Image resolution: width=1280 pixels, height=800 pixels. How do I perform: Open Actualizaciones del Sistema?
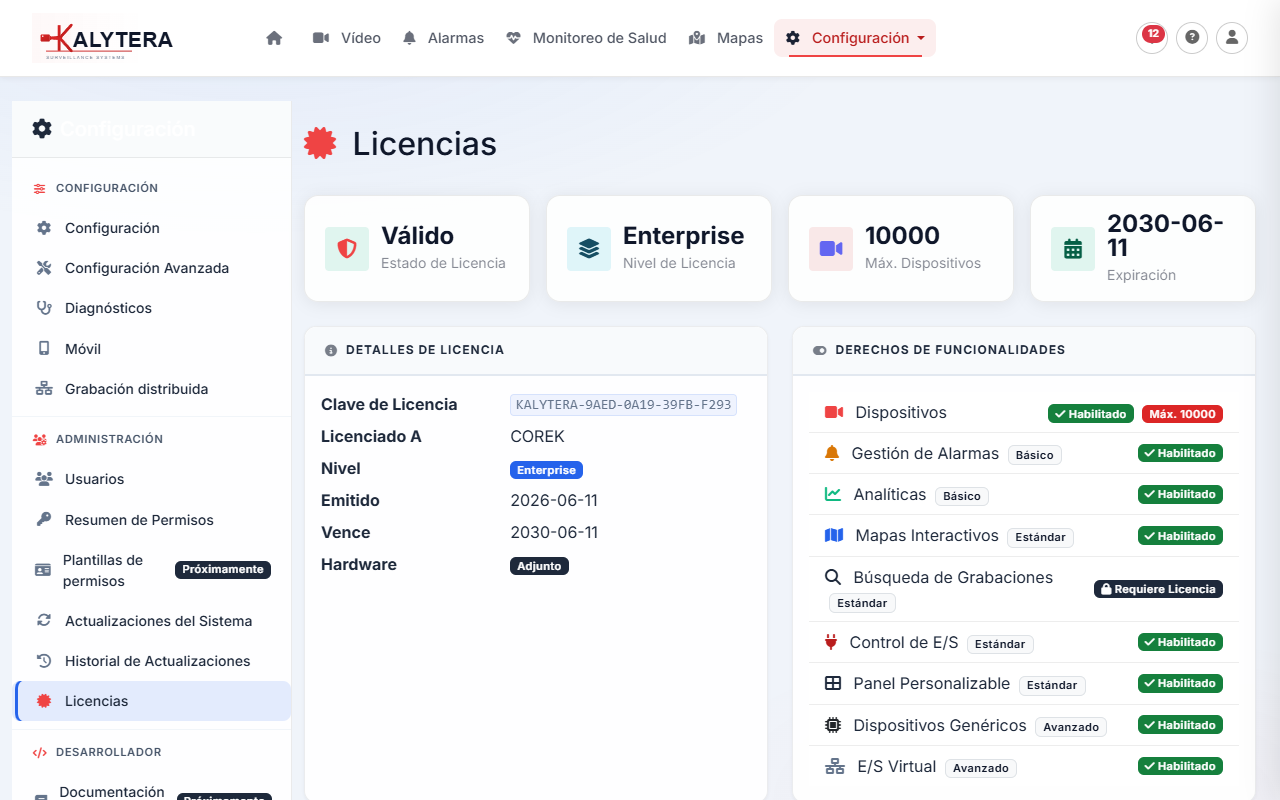153,621
